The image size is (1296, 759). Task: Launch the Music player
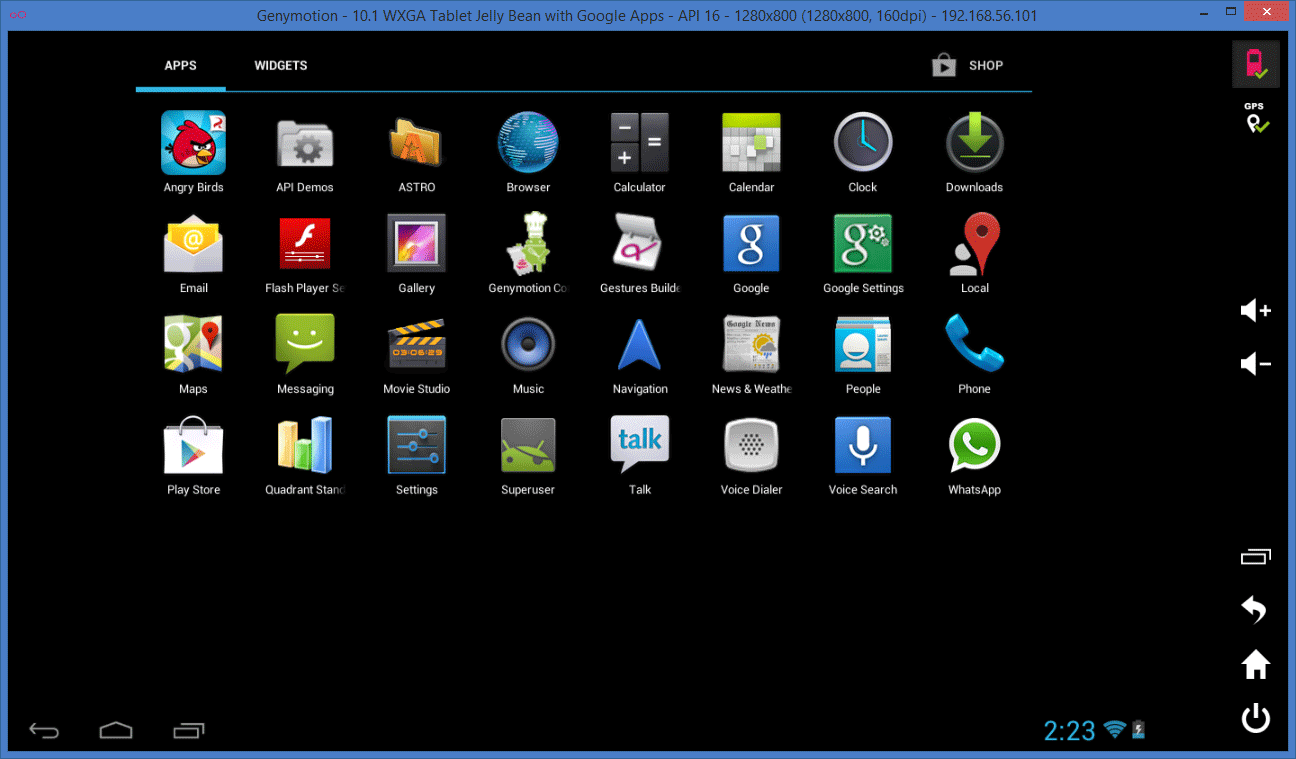tap(528, 345)
